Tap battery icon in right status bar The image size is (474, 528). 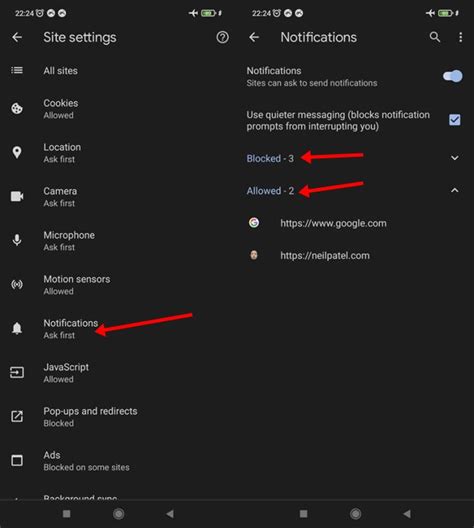point(445,13)
